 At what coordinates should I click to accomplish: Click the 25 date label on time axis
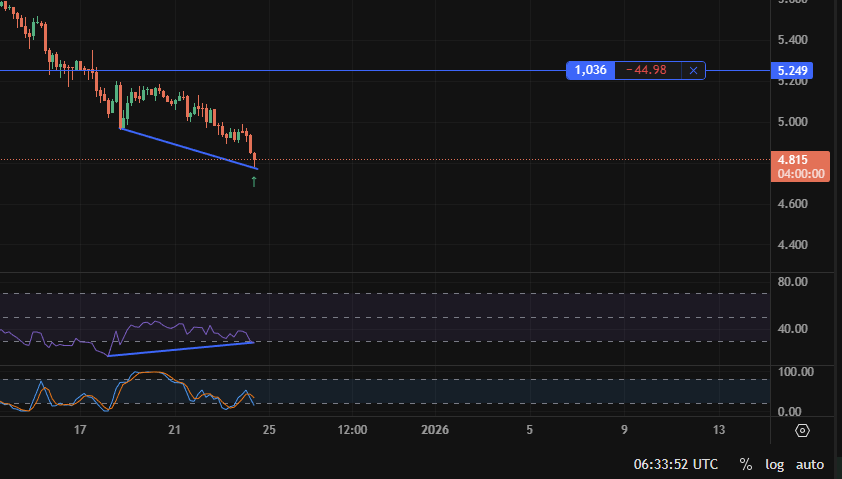(268, 430)
